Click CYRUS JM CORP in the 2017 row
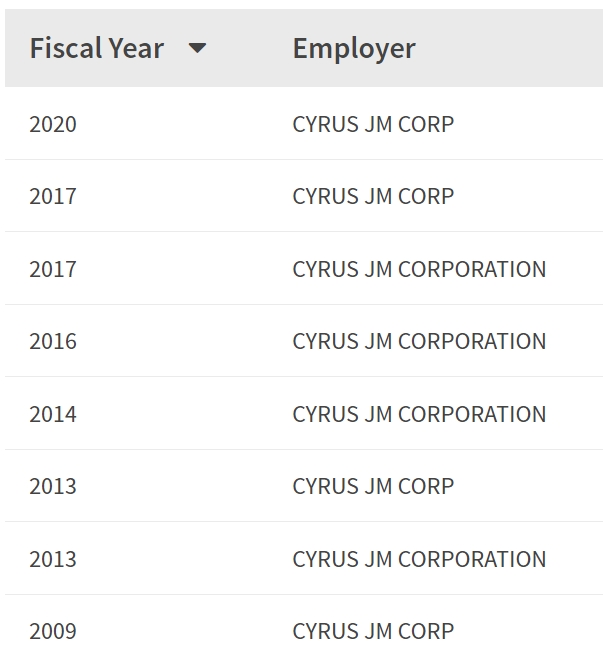Viewport: 603px width, 664px height. [x=373, y=196]
